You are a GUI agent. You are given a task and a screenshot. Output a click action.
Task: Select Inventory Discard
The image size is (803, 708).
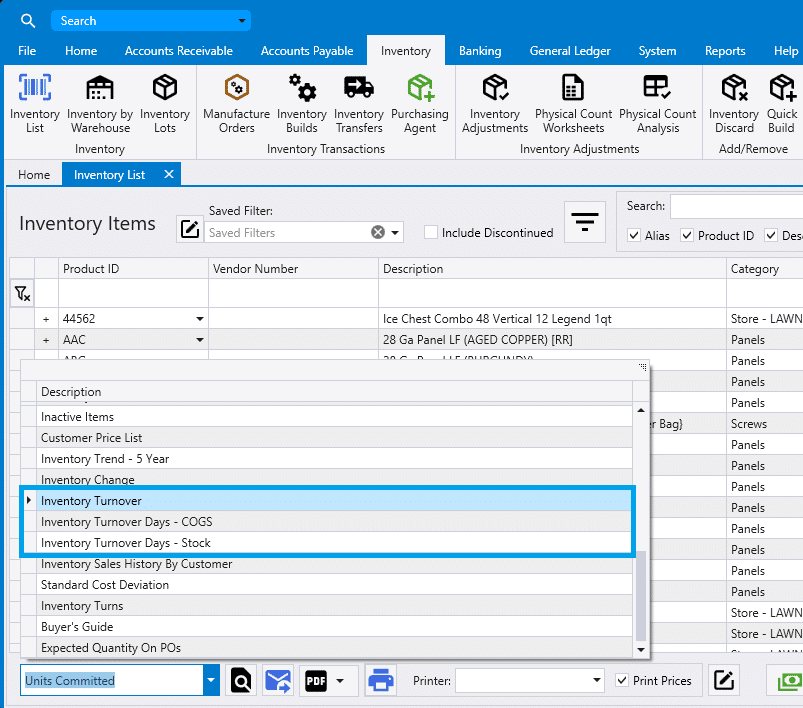click(733, 100)
